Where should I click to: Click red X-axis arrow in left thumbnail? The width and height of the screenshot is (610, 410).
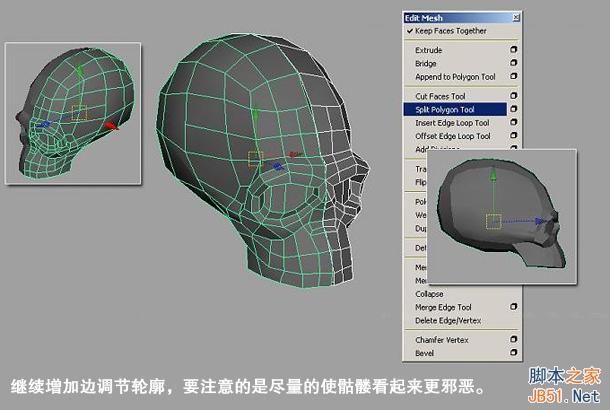click(111, 126)
